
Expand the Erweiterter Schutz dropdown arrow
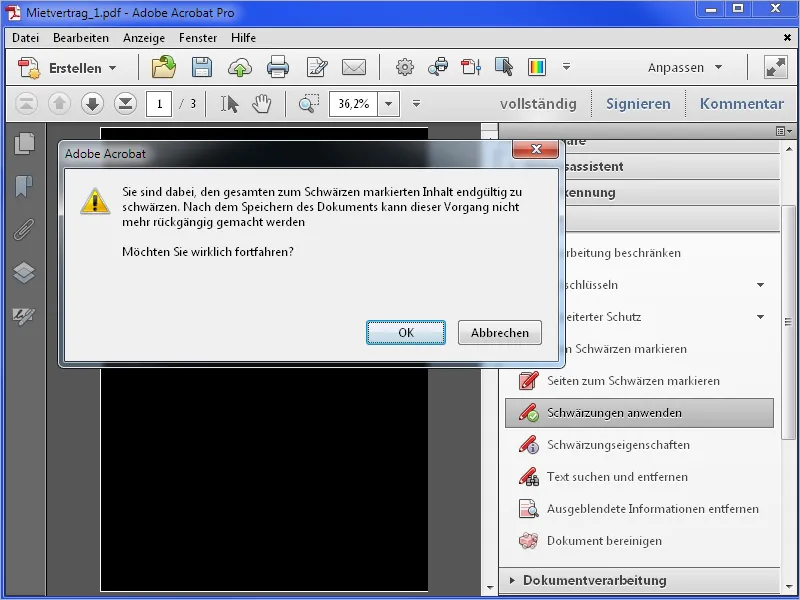(x=760, y=317)
